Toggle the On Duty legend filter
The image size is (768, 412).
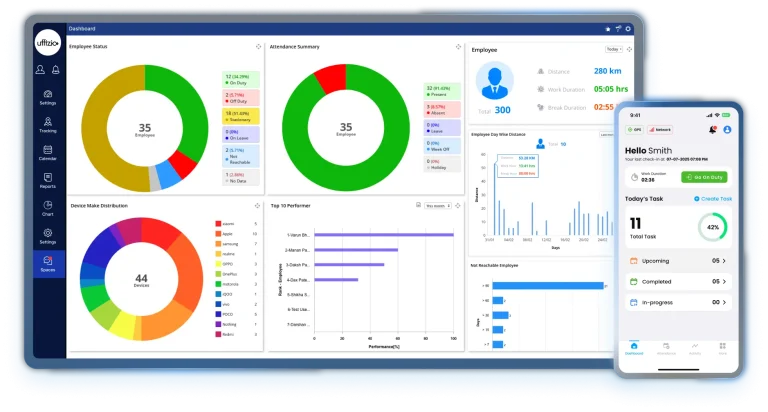[x=240, y=79]
